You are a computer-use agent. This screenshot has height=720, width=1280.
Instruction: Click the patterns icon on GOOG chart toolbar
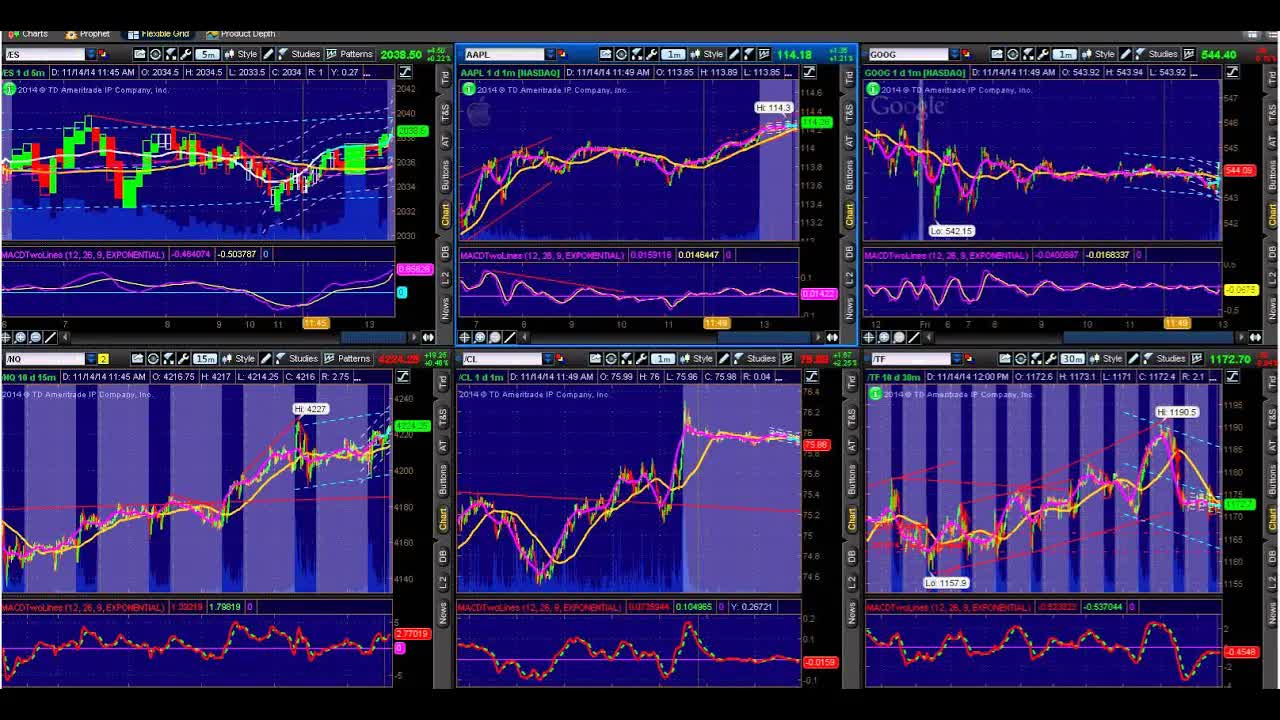(1188, 54)
